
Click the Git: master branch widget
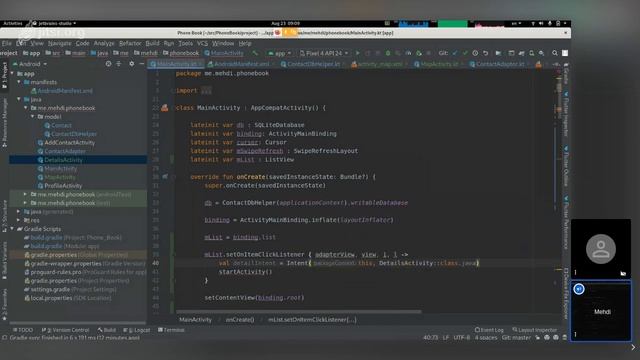click(x=516, y=338)
